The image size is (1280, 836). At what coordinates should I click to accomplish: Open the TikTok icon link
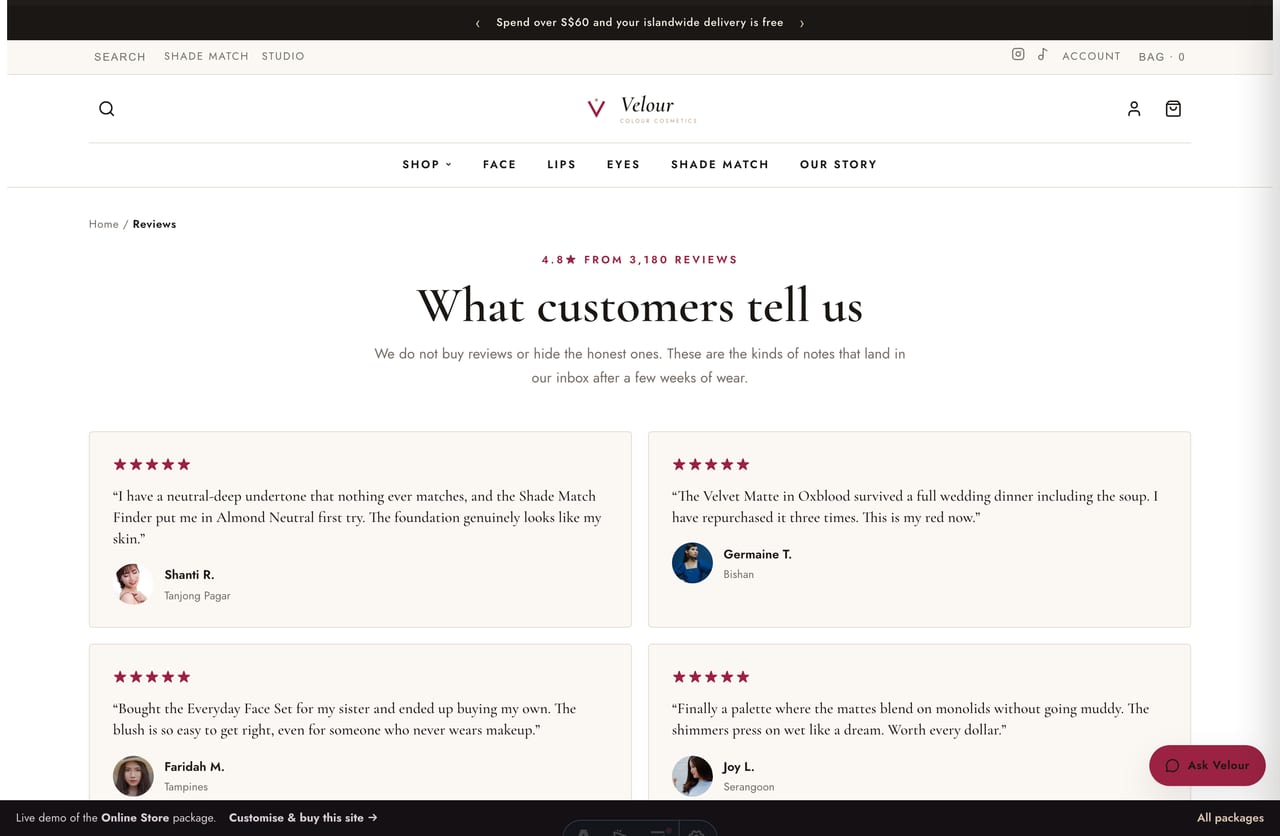click(x=1042, y=55)
